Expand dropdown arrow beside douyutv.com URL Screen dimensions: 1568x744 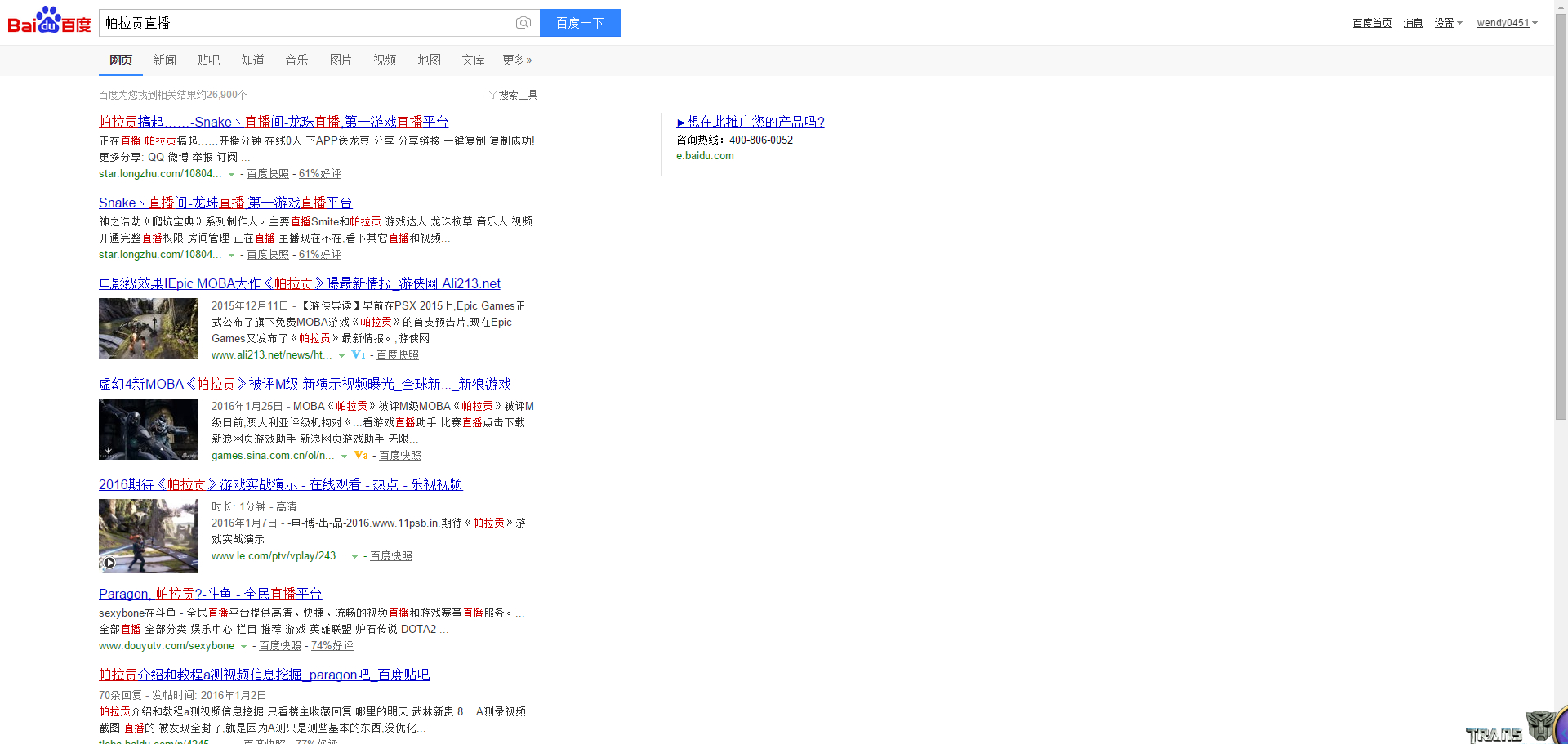[244, 647]
